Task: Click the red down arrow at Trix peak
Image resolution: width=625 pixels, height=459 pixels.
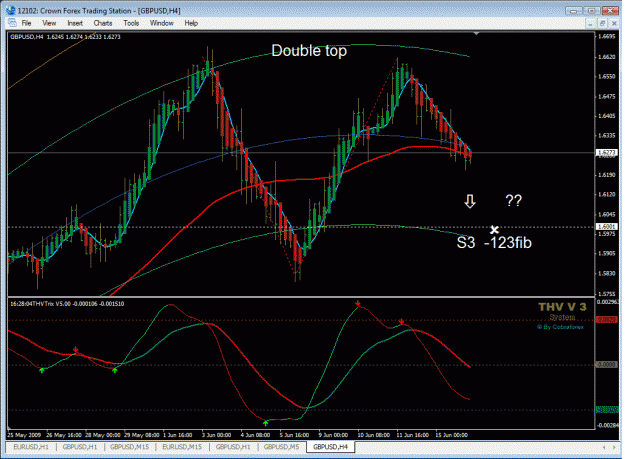Action: pos(358,304)
